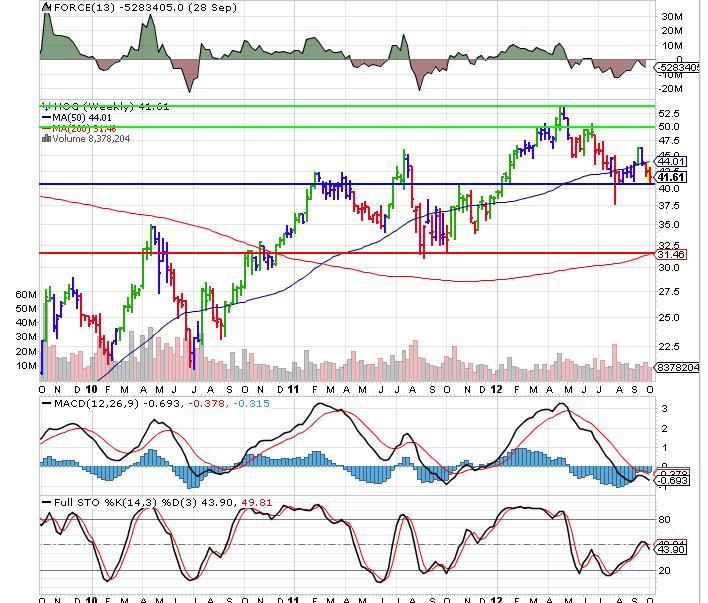
Task: Click the 8378204 volume tag
Action: click(677, 368)
